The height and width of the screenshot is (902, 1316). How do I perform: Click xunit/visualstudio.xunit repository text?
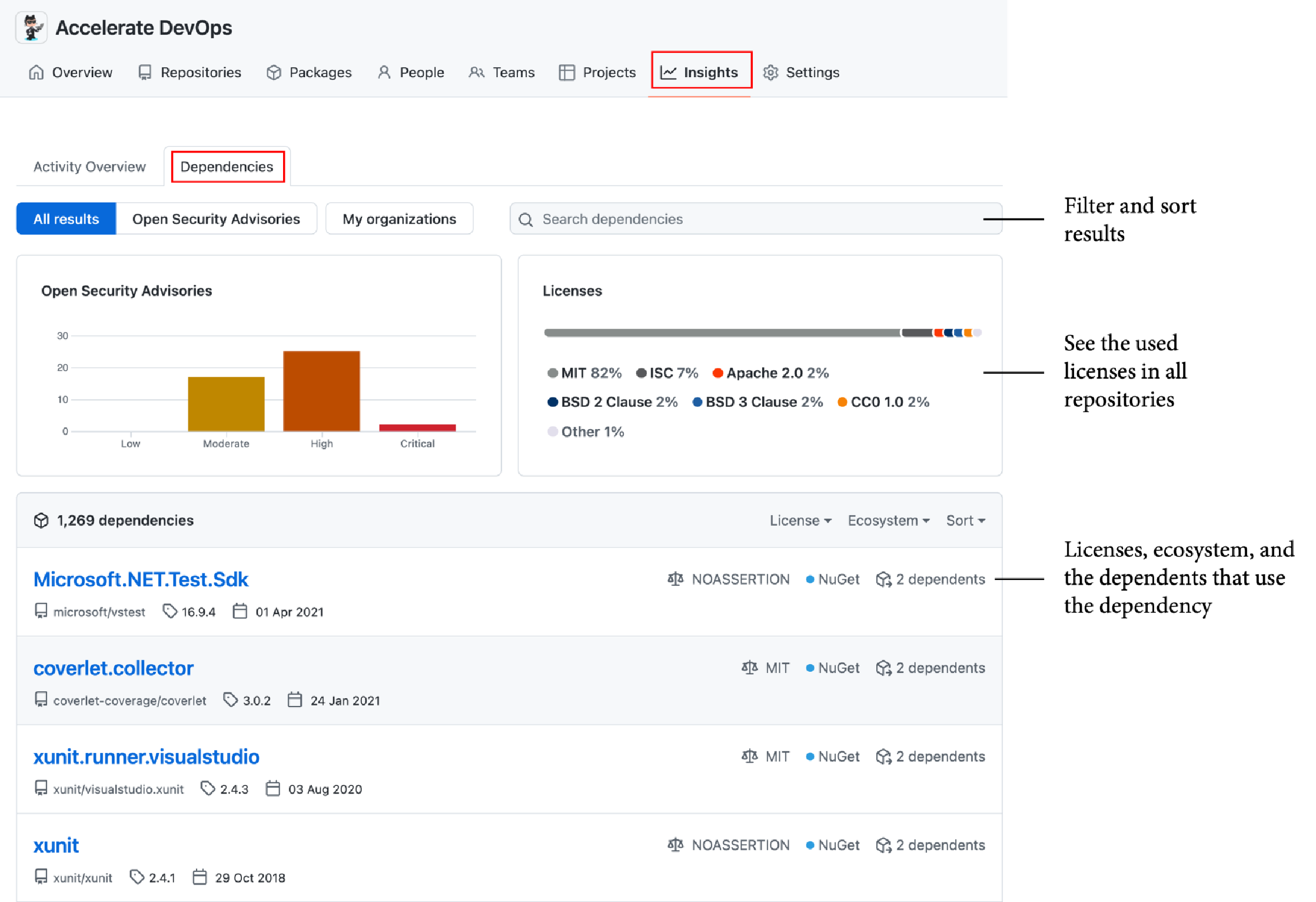tap(118, 790)
